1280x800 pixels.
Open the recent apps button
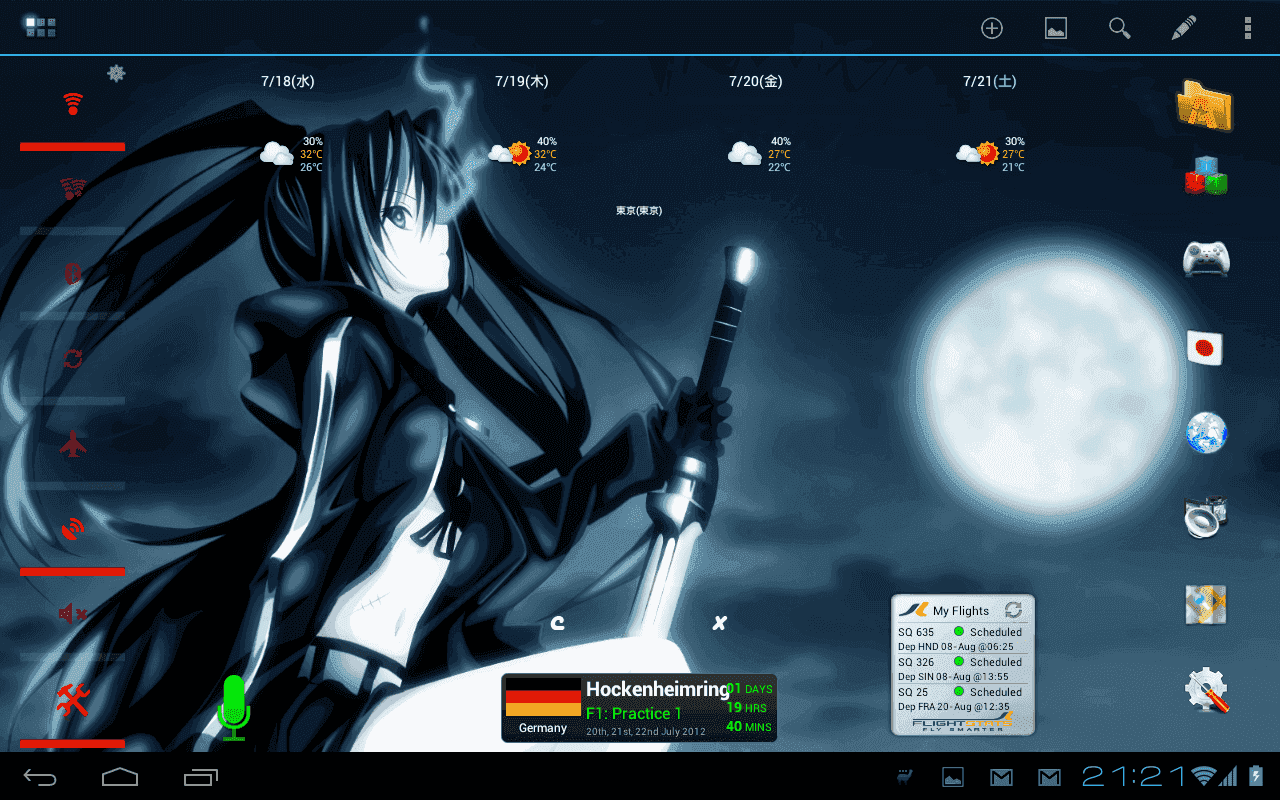[x=201, y=776]
